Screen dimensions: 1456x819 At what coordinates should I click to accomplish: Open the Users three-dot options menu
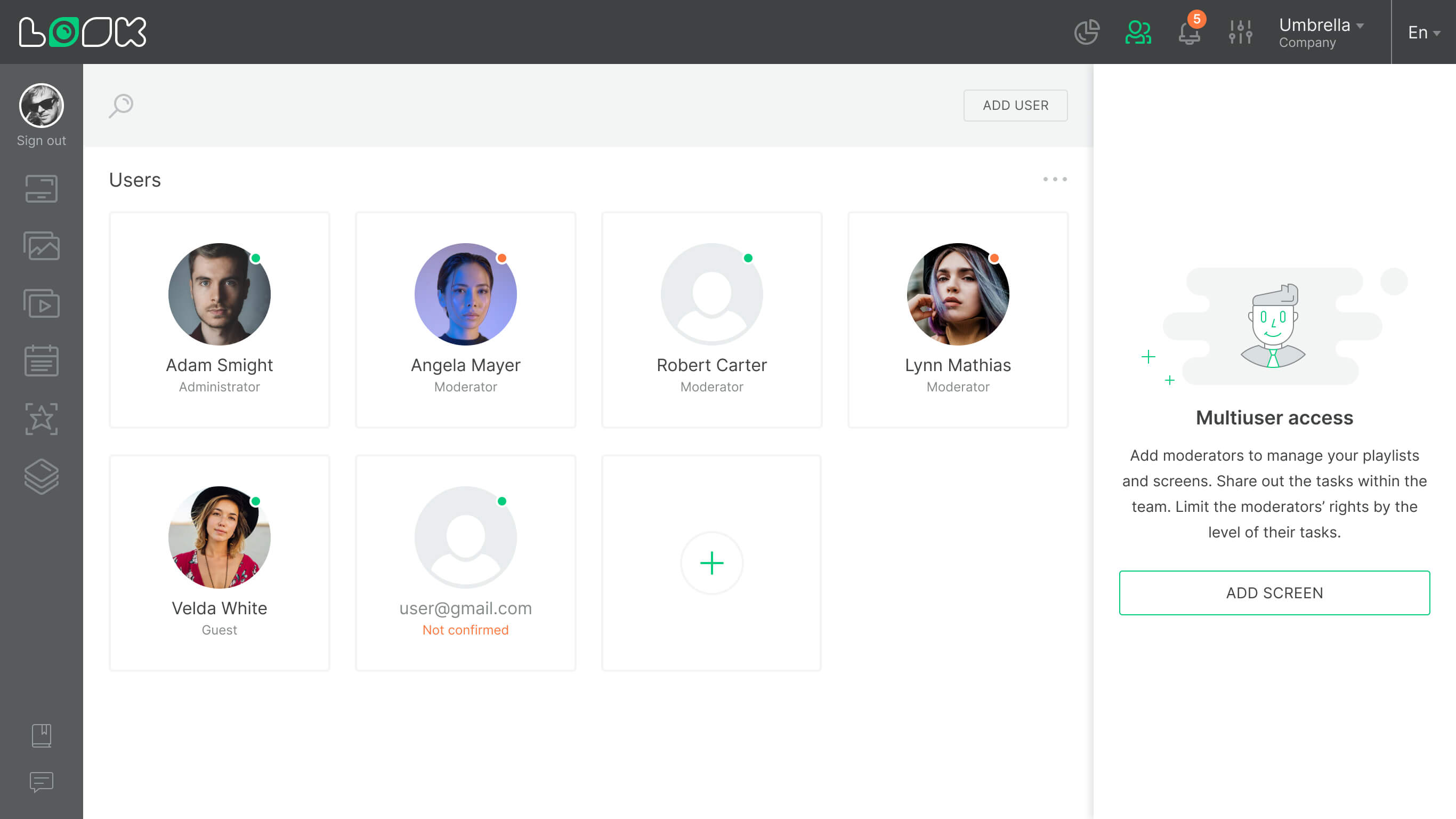coord(1055,179)
